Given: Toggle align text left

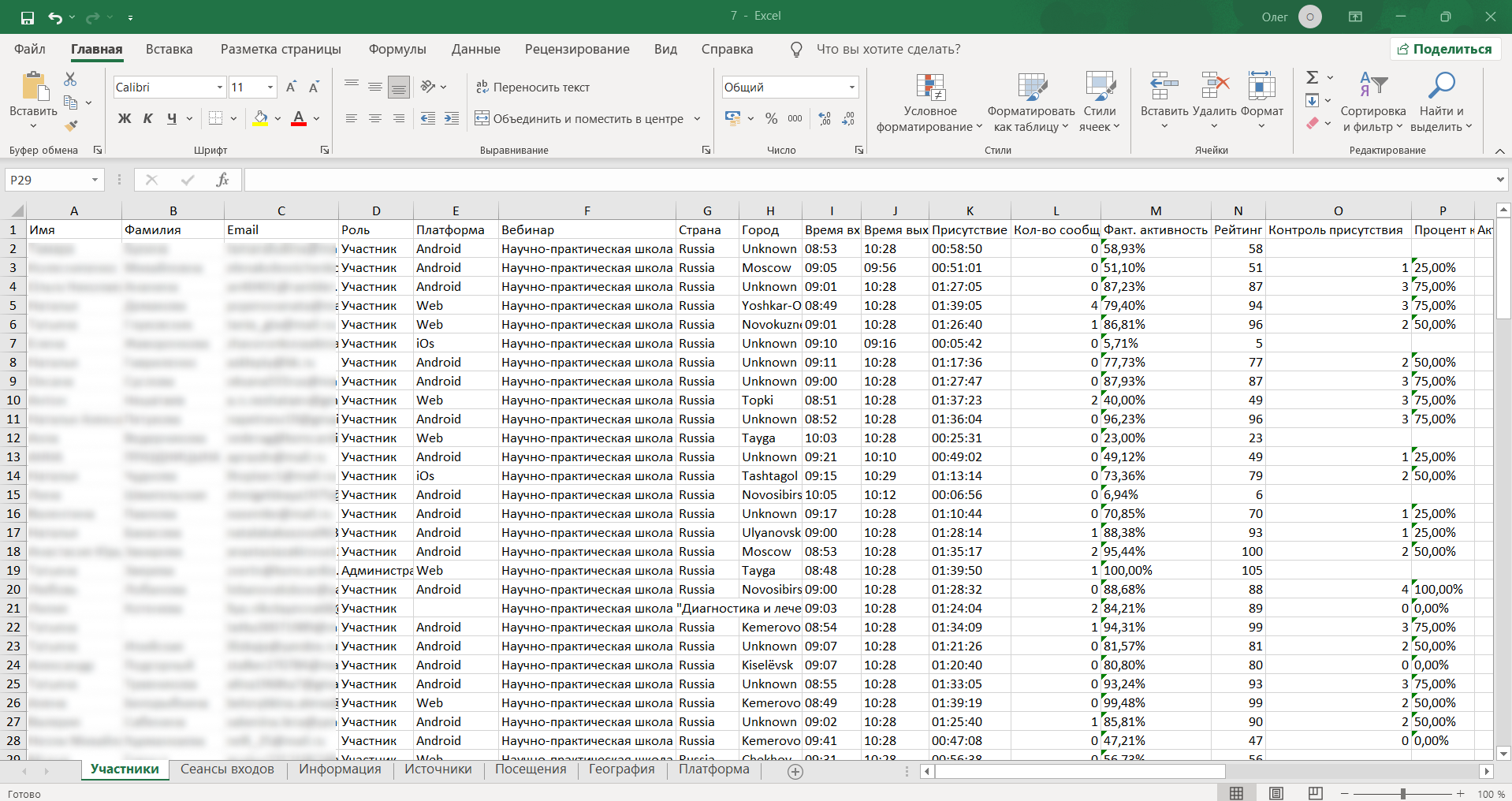Looking at the screenshot, I should (x=352, y=118).
